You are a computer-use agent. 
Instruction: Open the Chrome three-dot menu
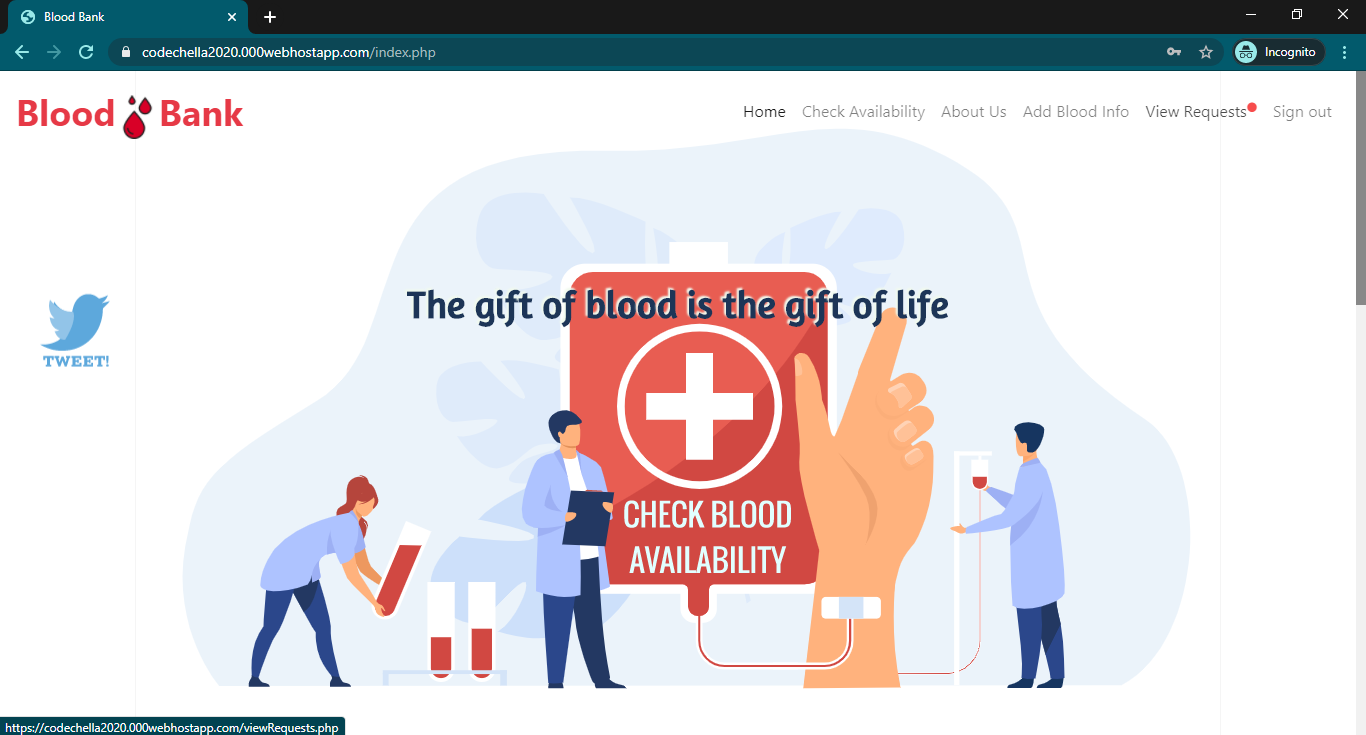coord(1345,52)
